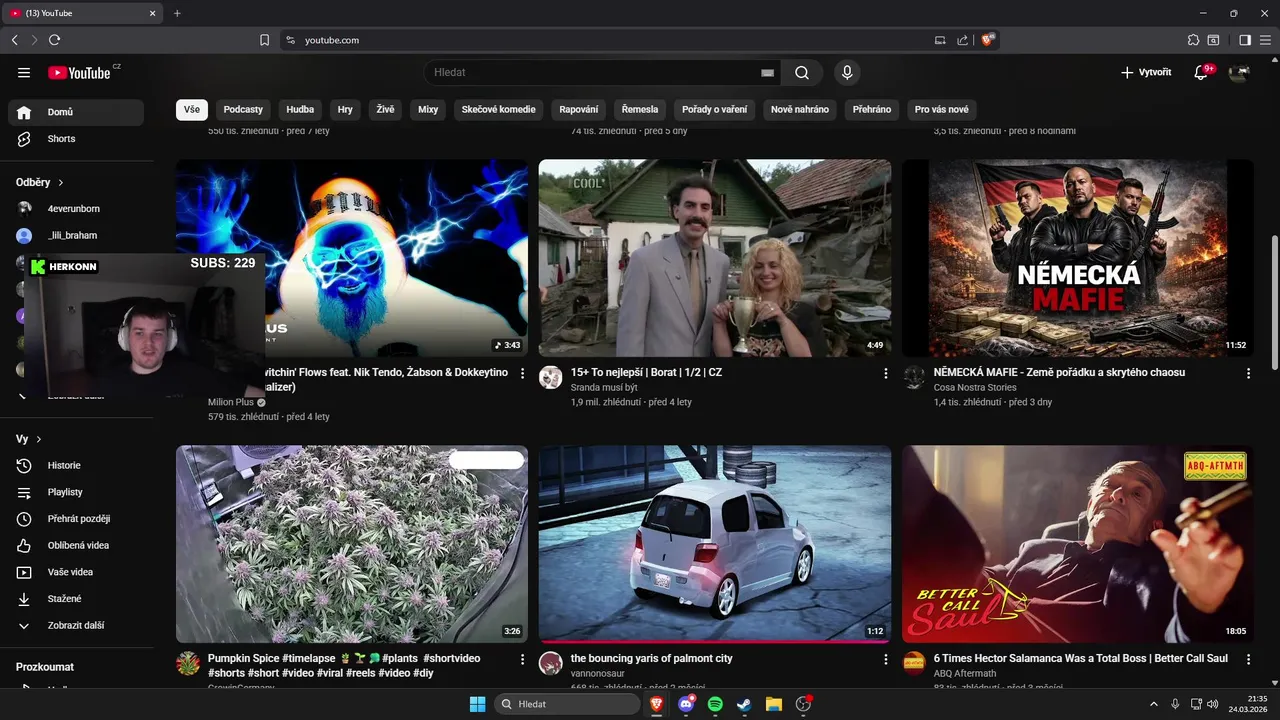The image size is (1280, 720).
Task: Open the _lili_braham subscription channel
Action: click(x=76, y=235)
